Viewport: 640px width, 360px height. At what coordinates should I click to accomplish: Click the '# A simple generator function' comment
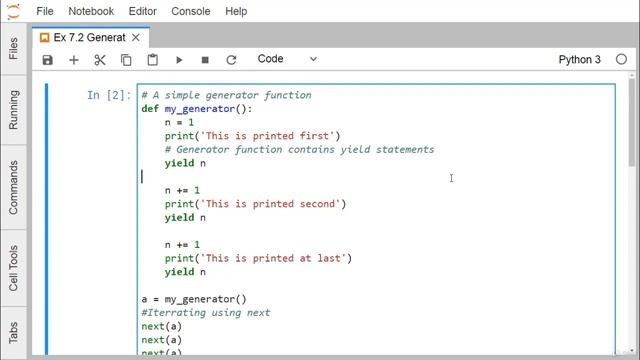click(x=226, y=95)
